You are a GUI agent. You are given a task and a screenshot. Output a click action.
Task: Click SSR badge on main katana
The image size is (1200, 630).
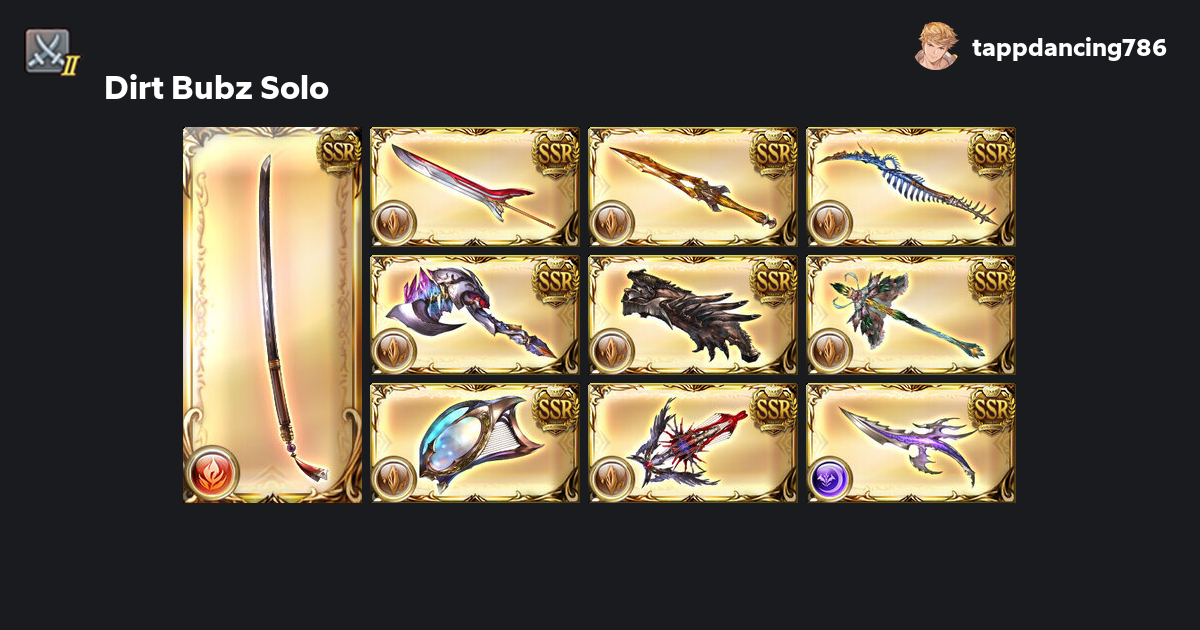coord(339,152)
